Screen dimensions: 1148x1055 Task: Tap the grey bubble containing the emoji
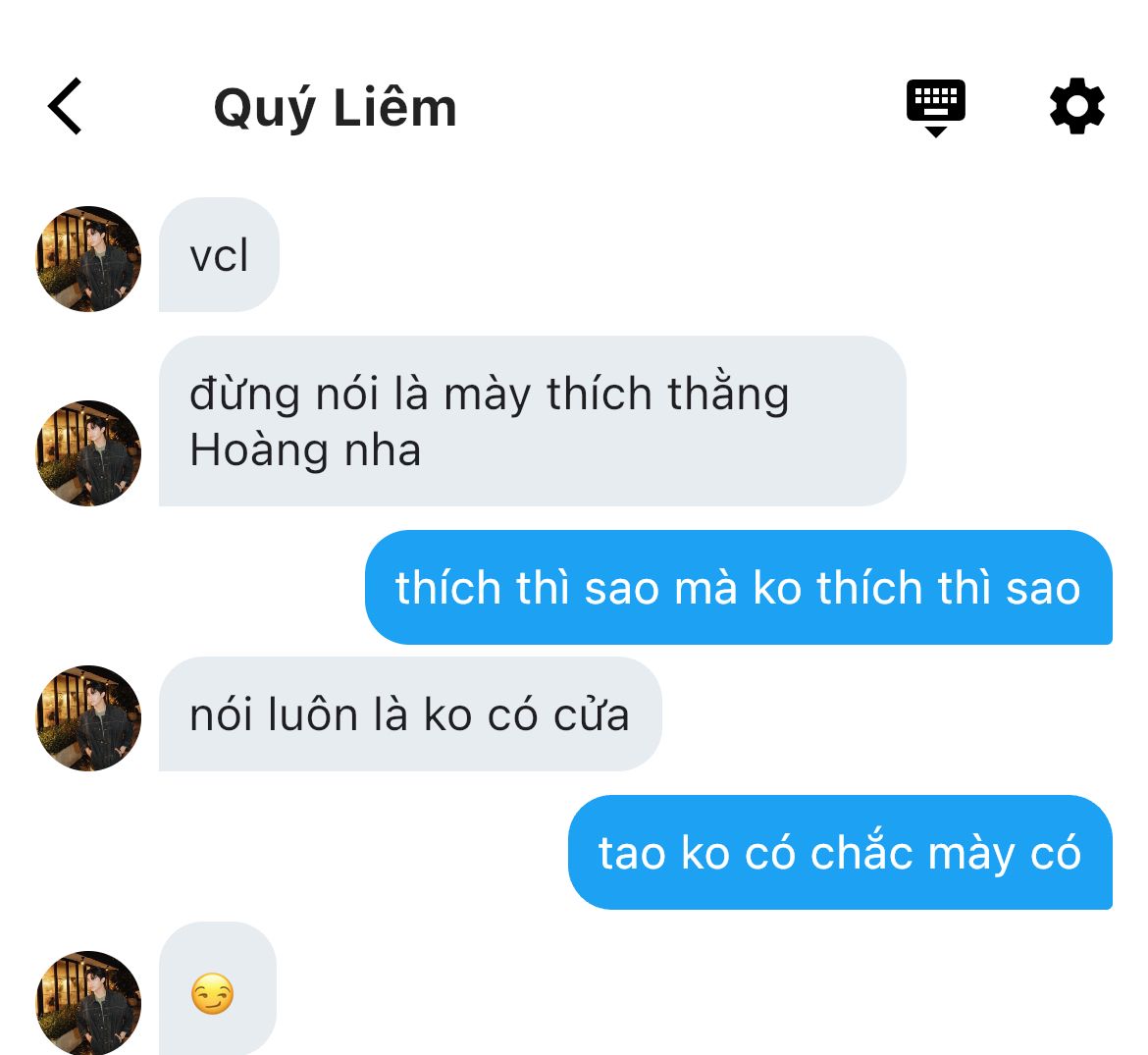tap(218, 988)
